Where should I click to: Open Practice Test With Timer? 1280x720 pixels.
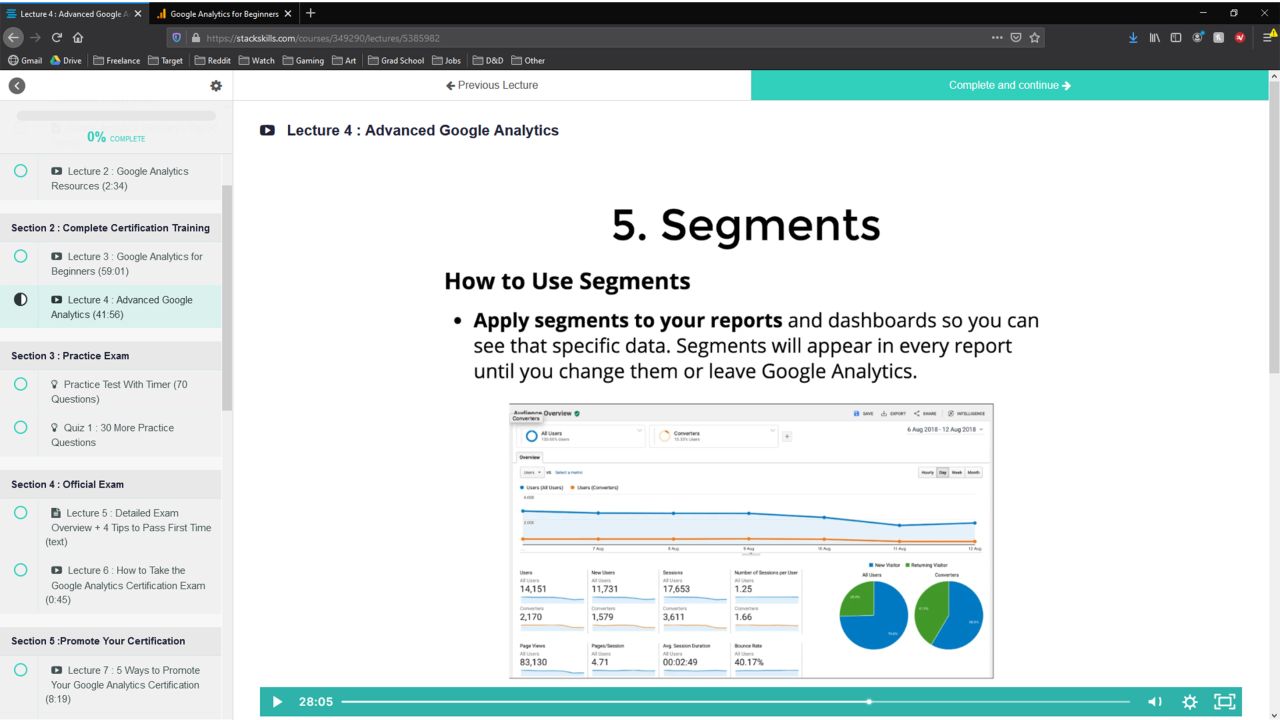point(118,391)
